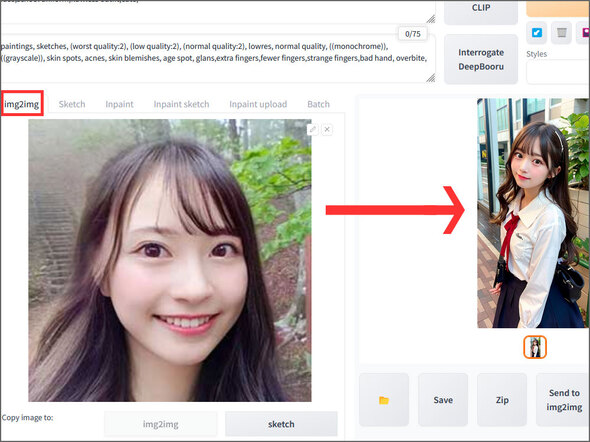Open the output folder with the yellow folder icon
Viewport: 590px width, 442px height.
[x=384, y=400]
